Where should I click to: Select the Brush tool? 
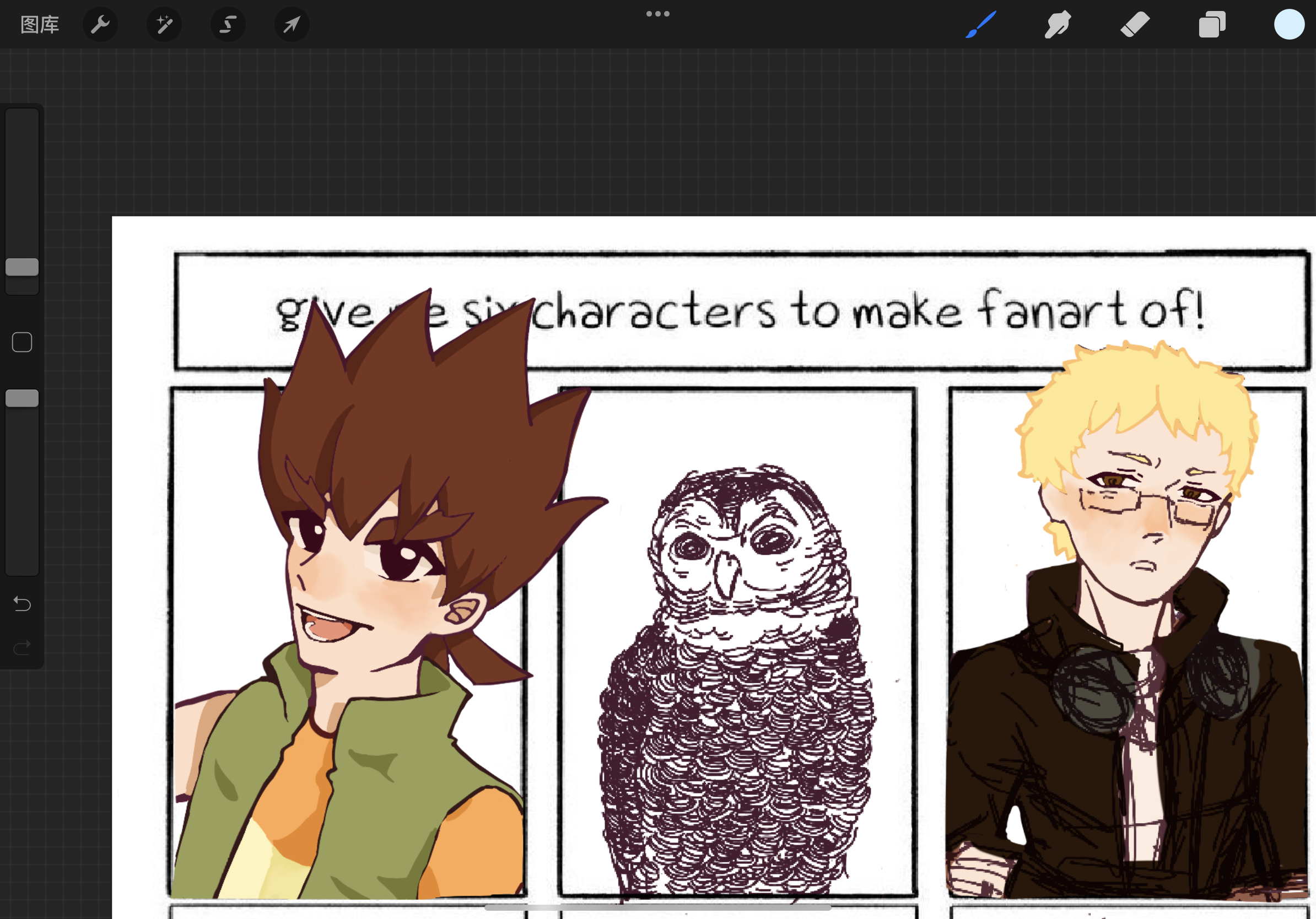click(981, 25)
